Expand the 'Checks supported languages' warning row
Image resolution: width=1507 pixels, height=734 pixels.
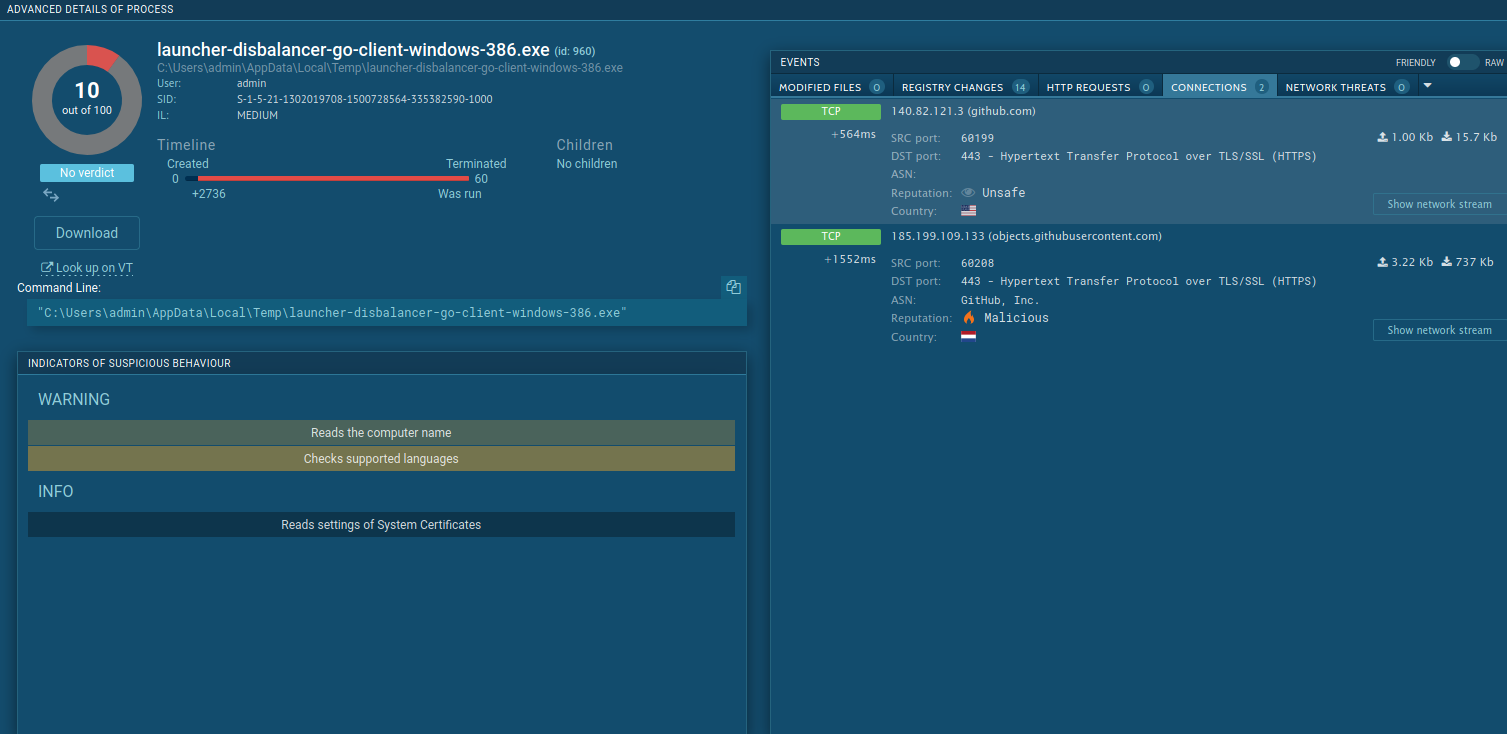[381, 459]
